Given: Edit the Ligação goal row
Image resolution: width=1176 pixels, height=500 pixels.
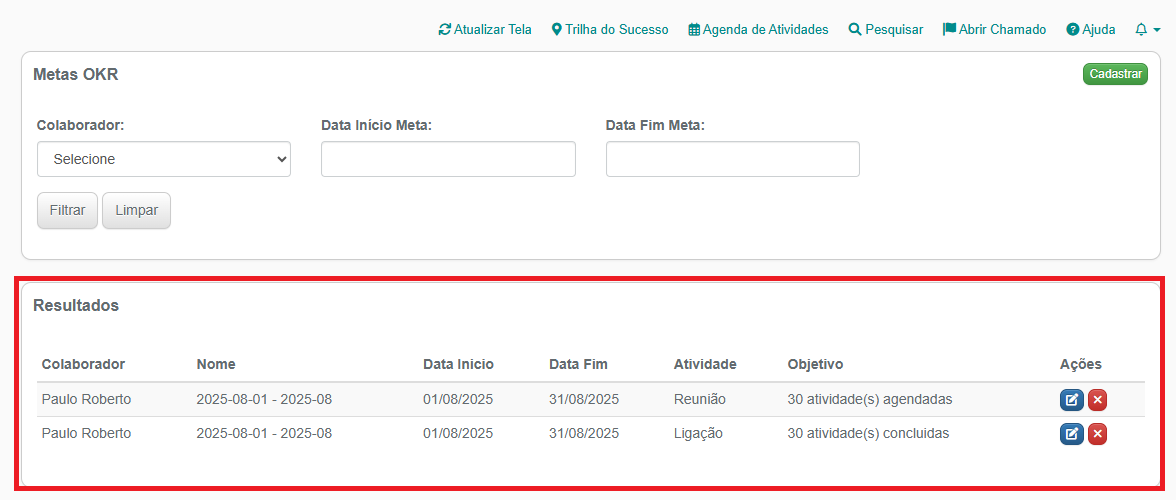Looking at the screenshot, I should (1071, 434).
